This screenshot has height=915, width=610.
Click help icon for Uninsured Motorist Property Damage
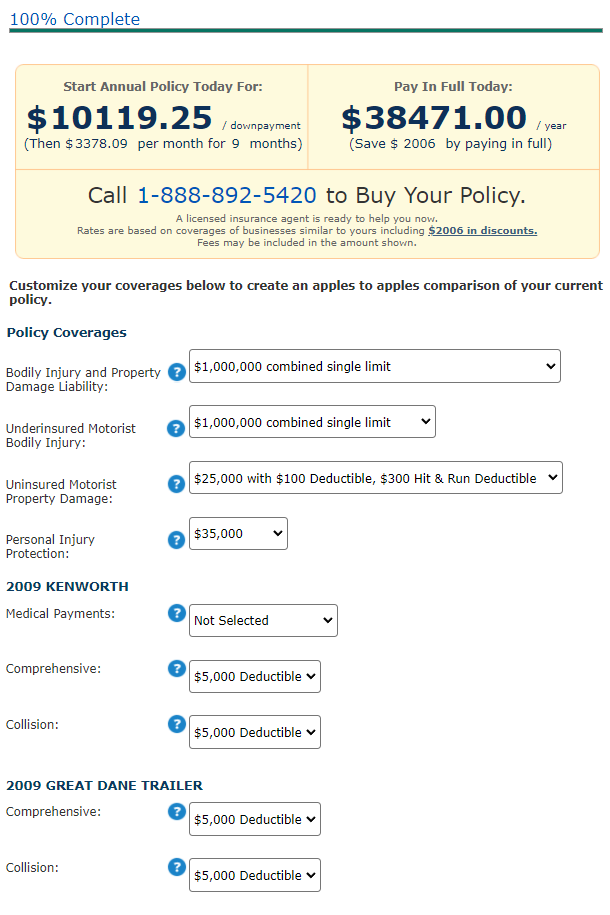pyautogui.click(x=176, y=484)
